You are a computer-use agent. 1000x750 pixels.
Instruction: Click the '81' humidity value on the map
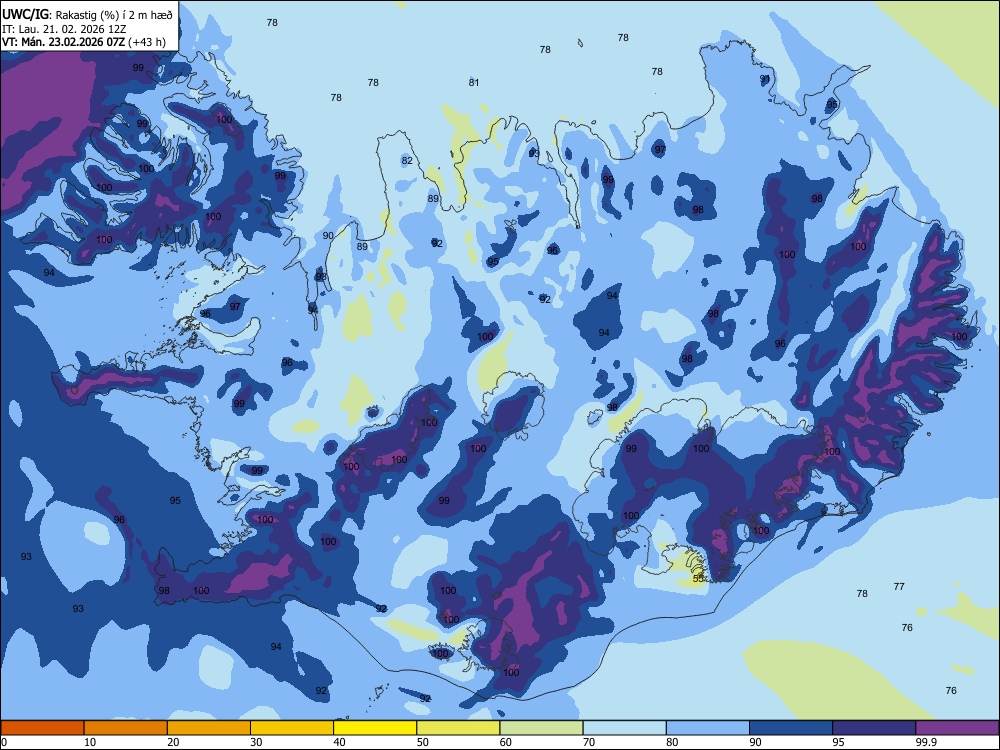[x=474, y=82]
